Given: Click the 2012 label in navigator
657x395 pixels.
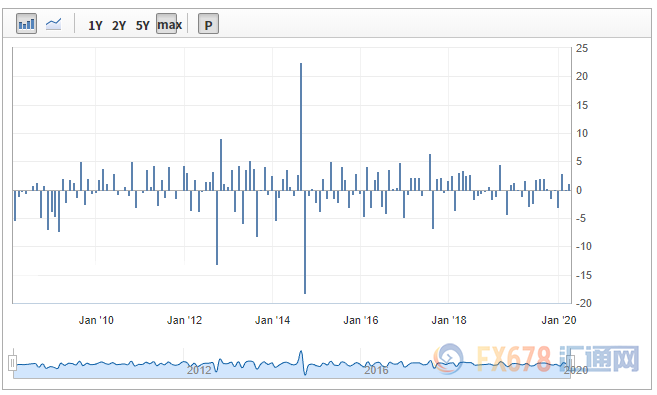Looking at the screenshot, I should point(199,370).
